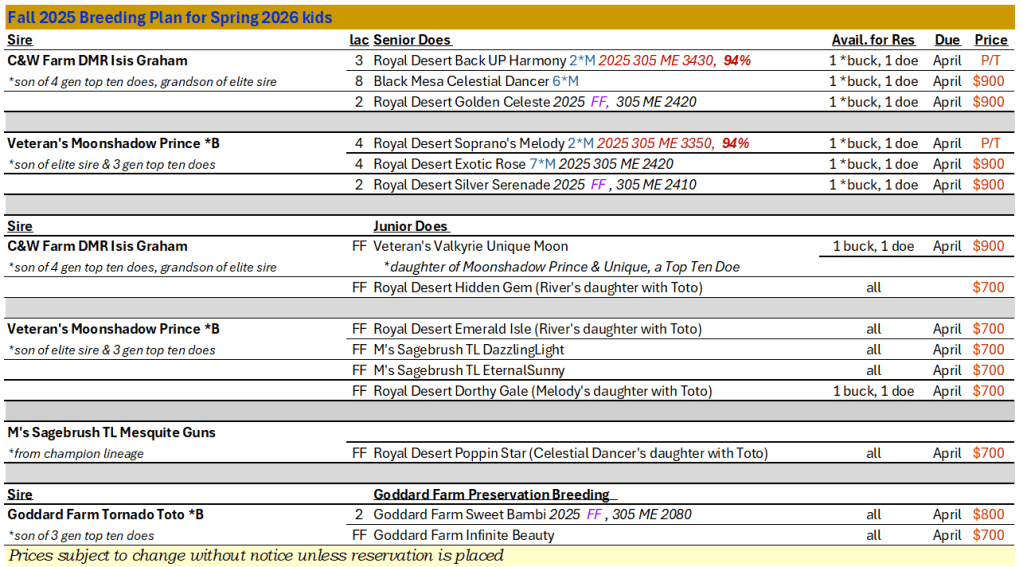Viewport: 1023px width, 567px height.
Task: Select sire M's Sagebrush TL Mesquite Guns
Action: point(98,432)
